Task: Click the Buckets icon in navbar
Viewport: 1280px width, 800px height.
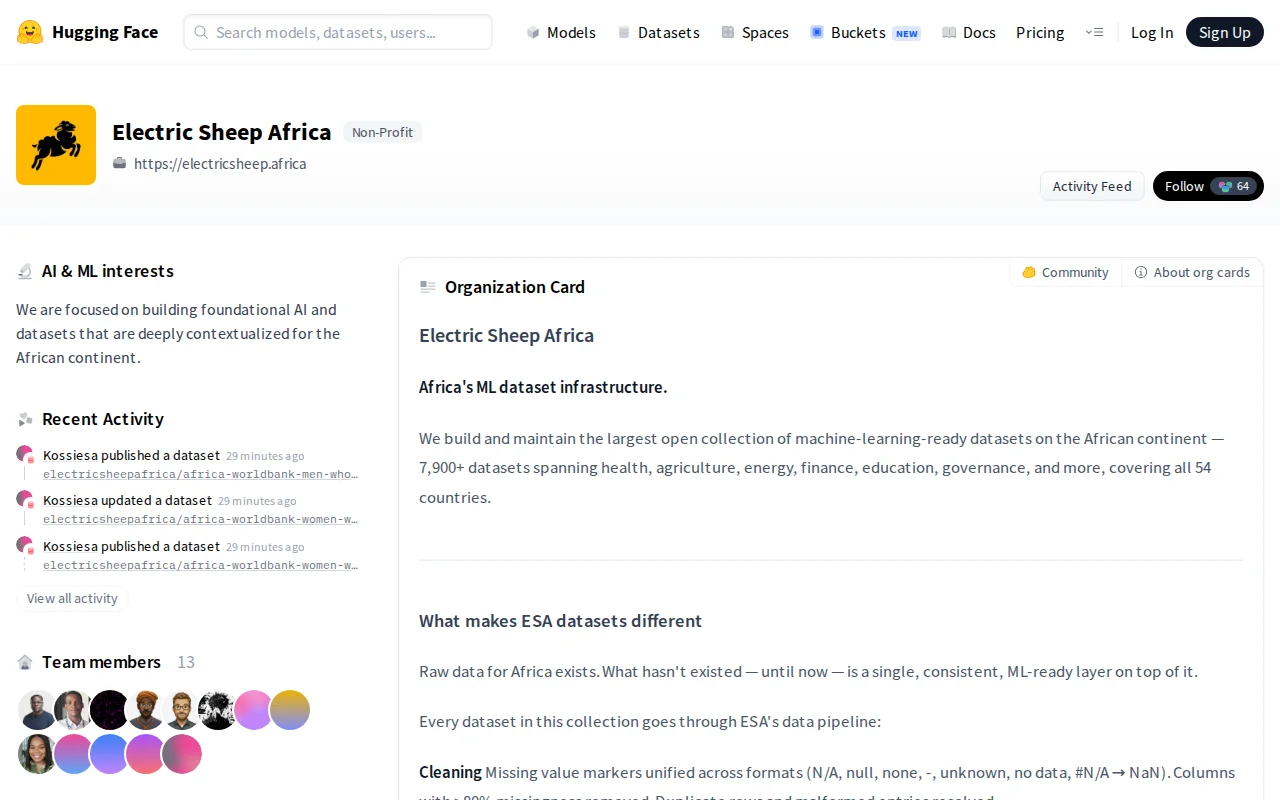Action: (817, 32)
